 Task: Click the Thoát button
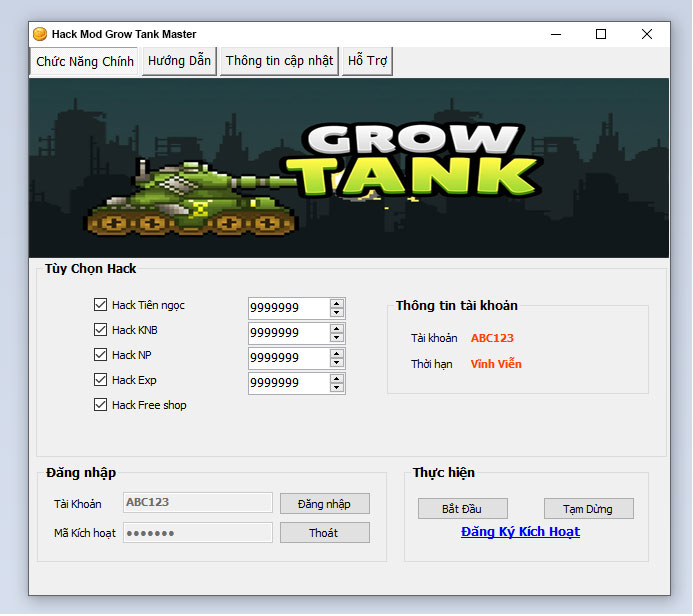325,533
